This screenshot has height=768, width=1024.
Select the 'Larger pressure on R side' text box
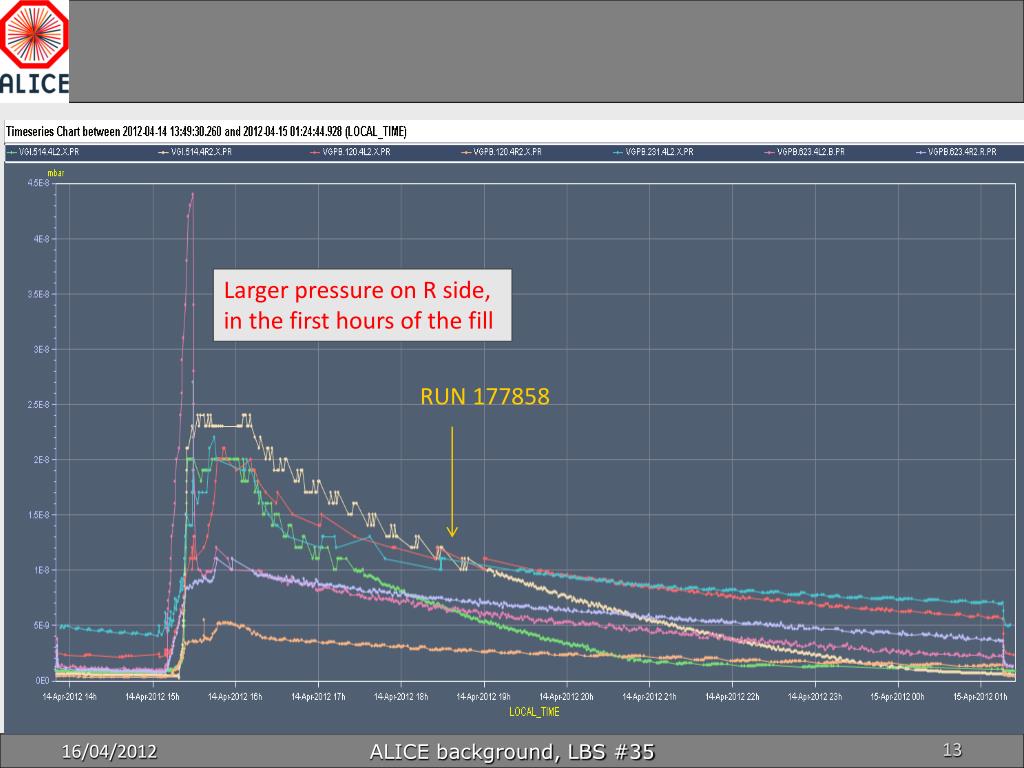coord(362,305)
